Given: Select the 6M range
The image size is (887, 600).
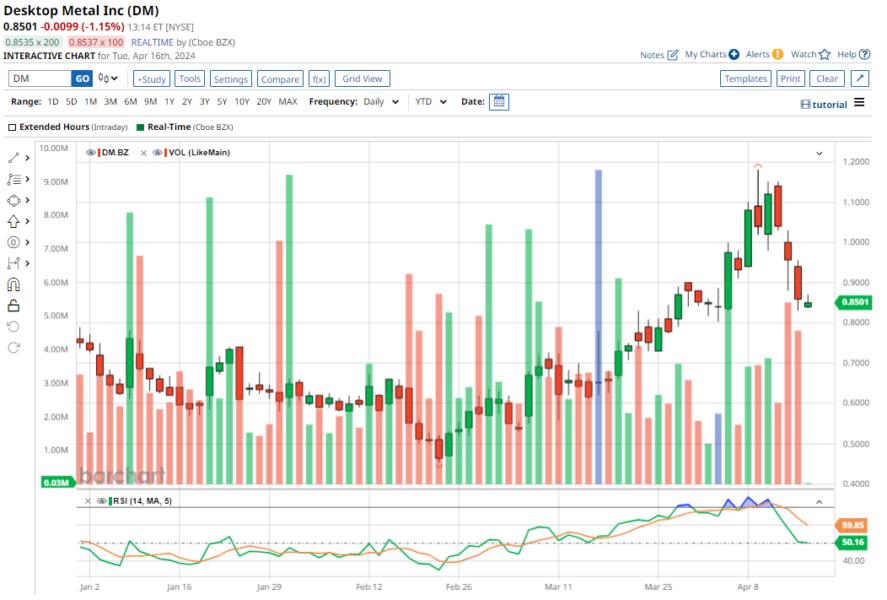Looking at the screenshot, I should pos(131,102).
